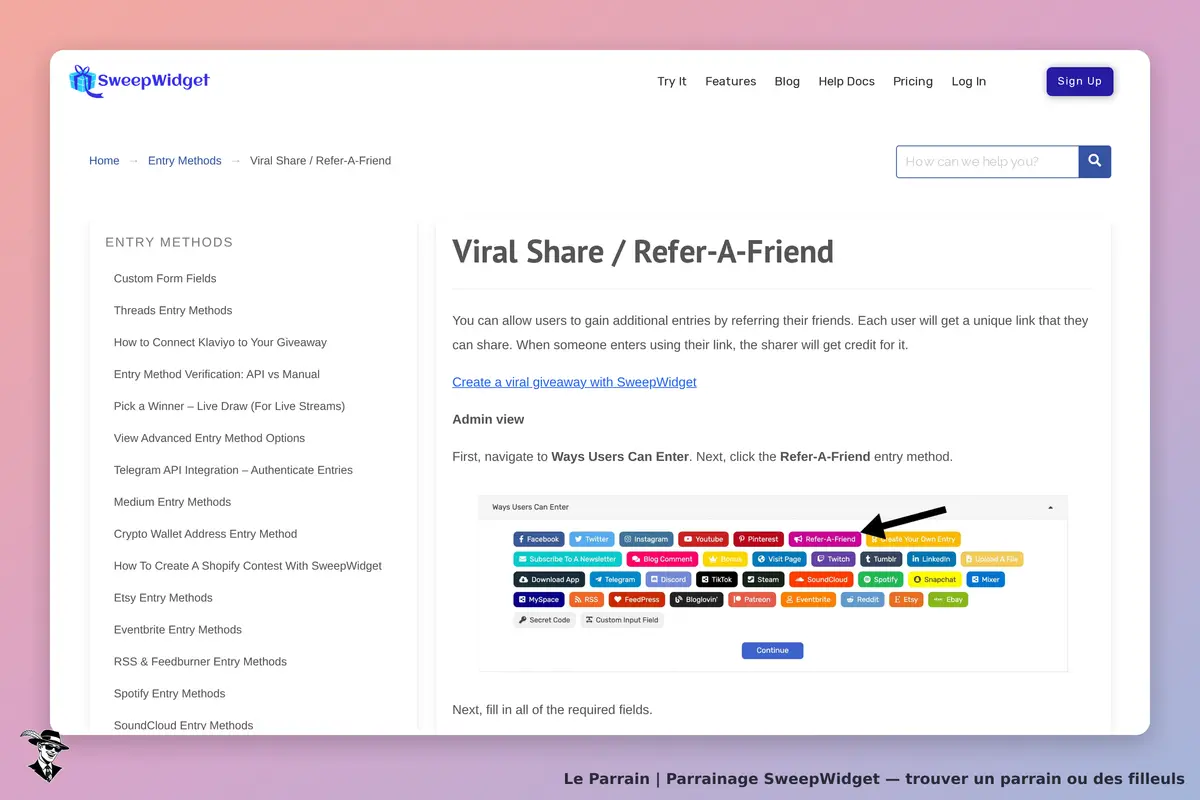
Task: Select Subscribe To A Newsletter badge
Action: (568, 559)
